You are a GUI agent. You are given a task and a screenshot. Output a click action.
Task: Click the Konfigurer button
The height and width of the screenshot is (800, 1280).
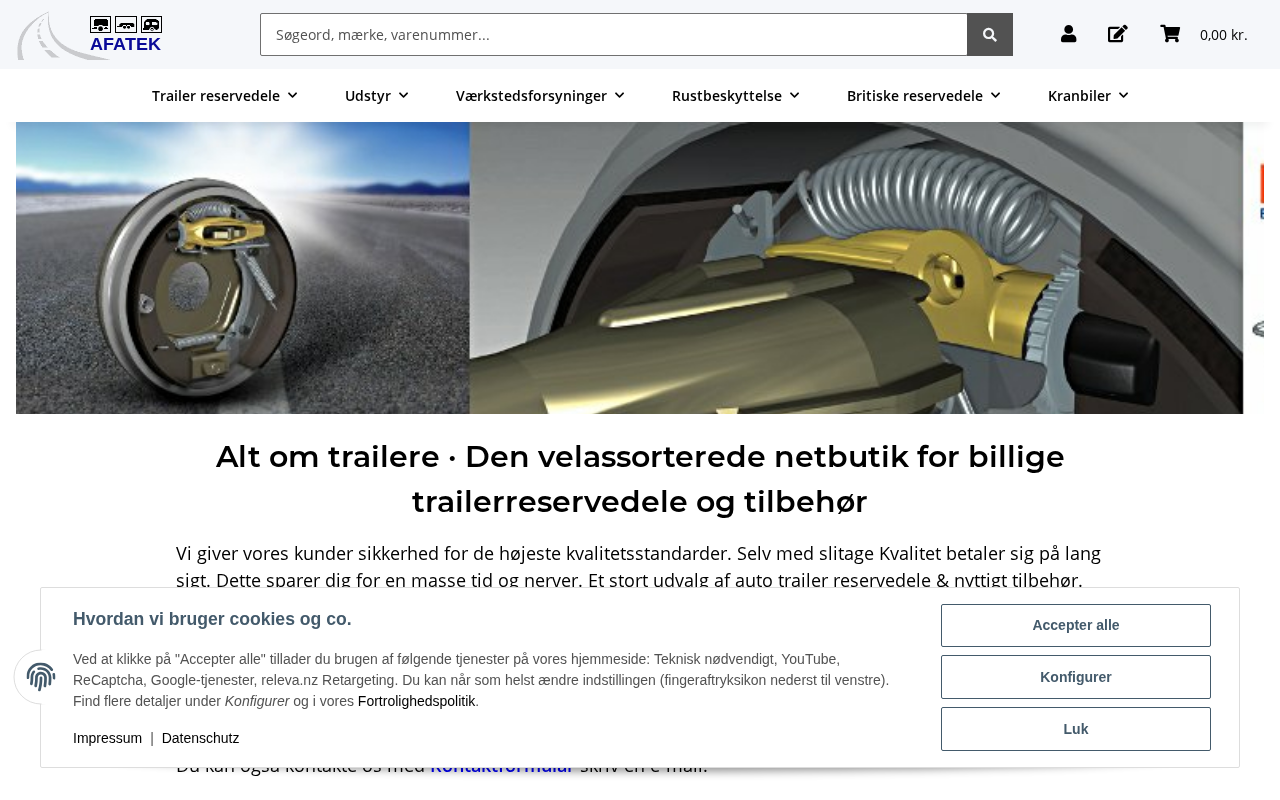pyautogui.click(x=1076, y=677)
